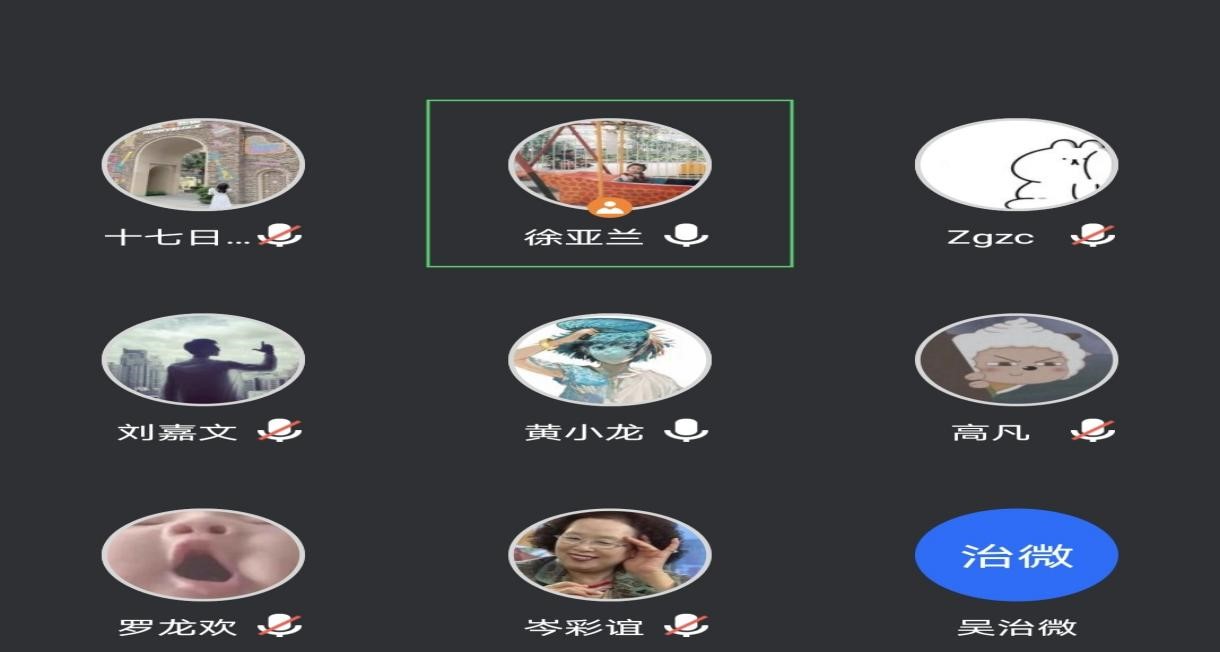Image resolution: width=1220 pixels, height=652 pixels.
Task: Select 徐亚兰's avatar in the highlighted tile
Action: pyautogui.click(x=610, y=164)
